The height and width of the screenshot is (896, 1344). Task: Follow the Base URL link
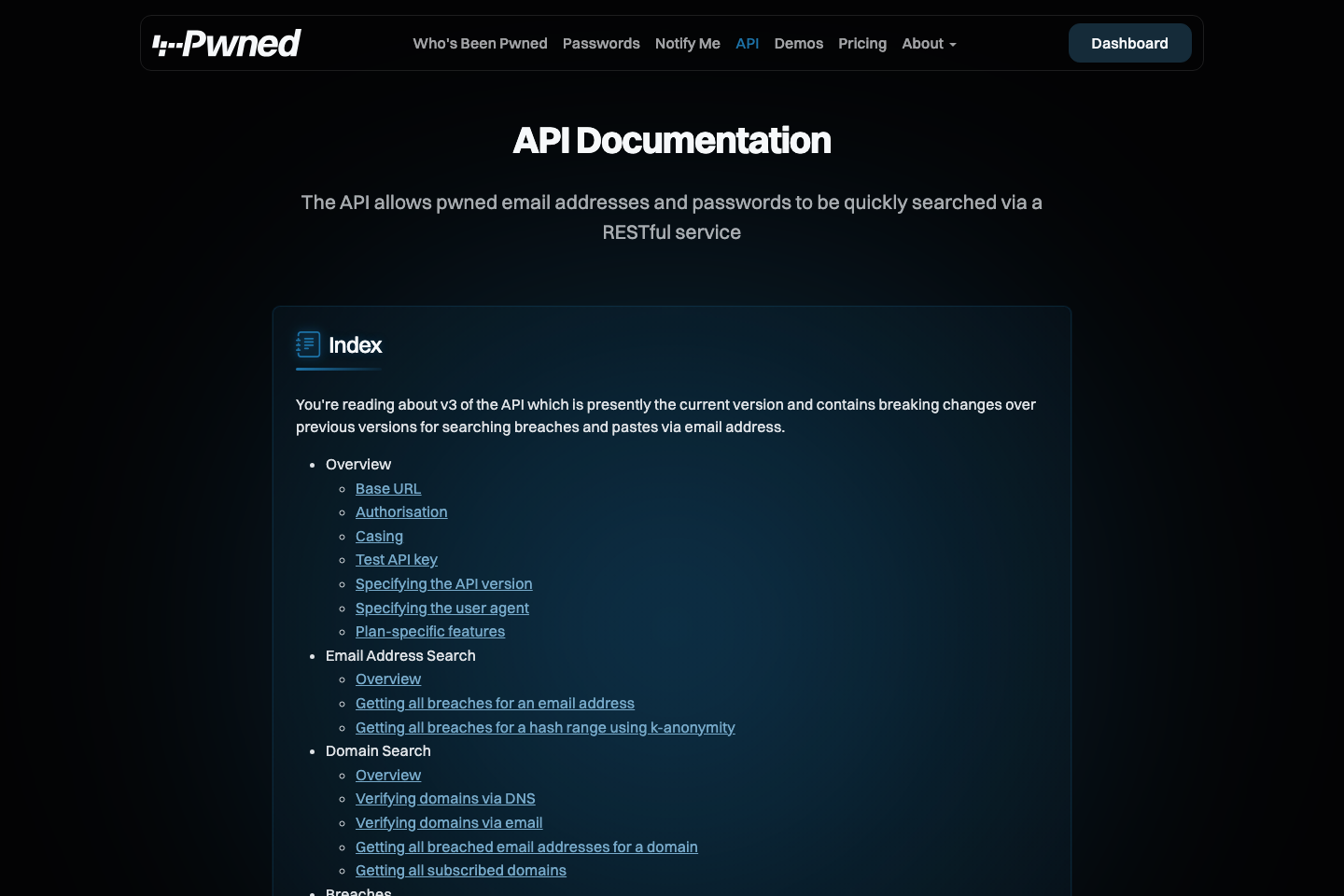coord(387,488)
